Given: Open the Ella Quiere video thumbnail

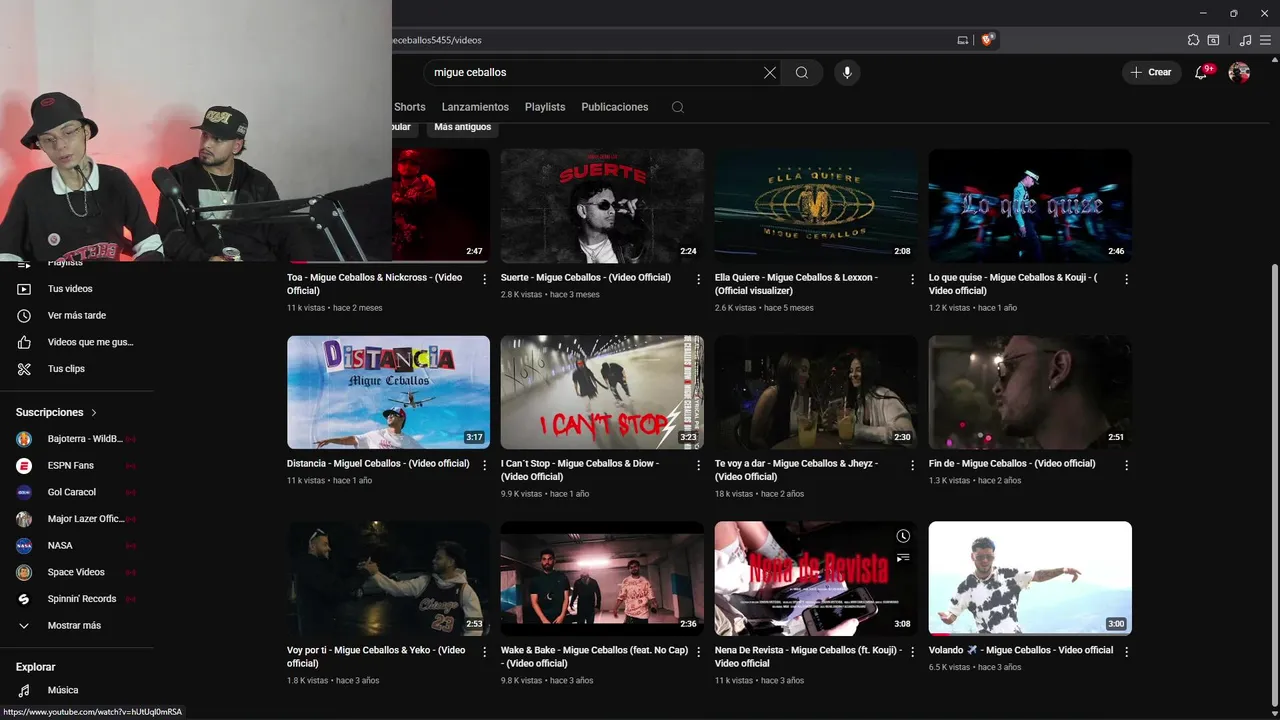Looking at the screenshot, I should pyautogui.click(x=816, y=206).
